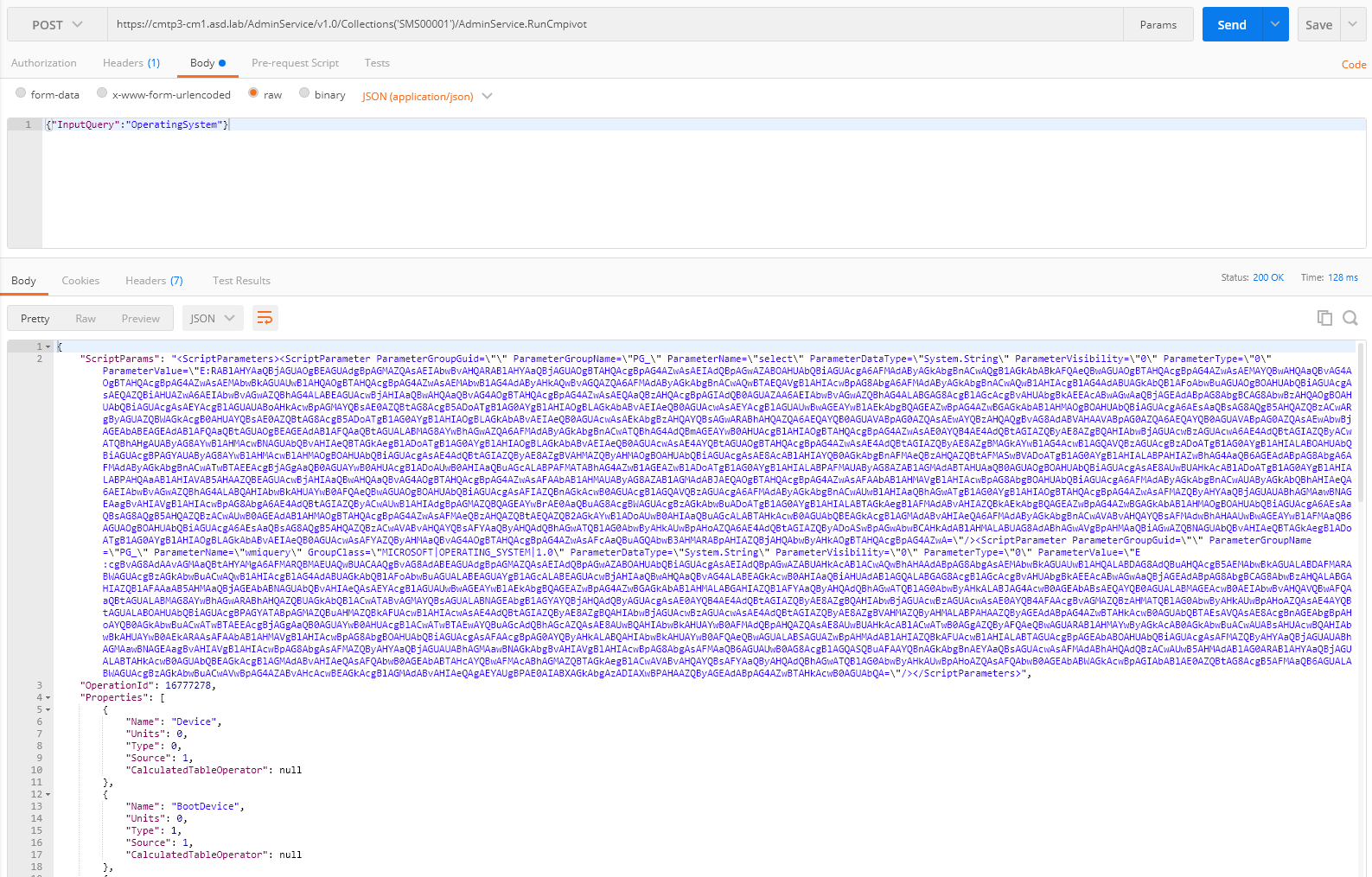Switch to response Cookies tab

pyautogui.click(x=80, y=281)
